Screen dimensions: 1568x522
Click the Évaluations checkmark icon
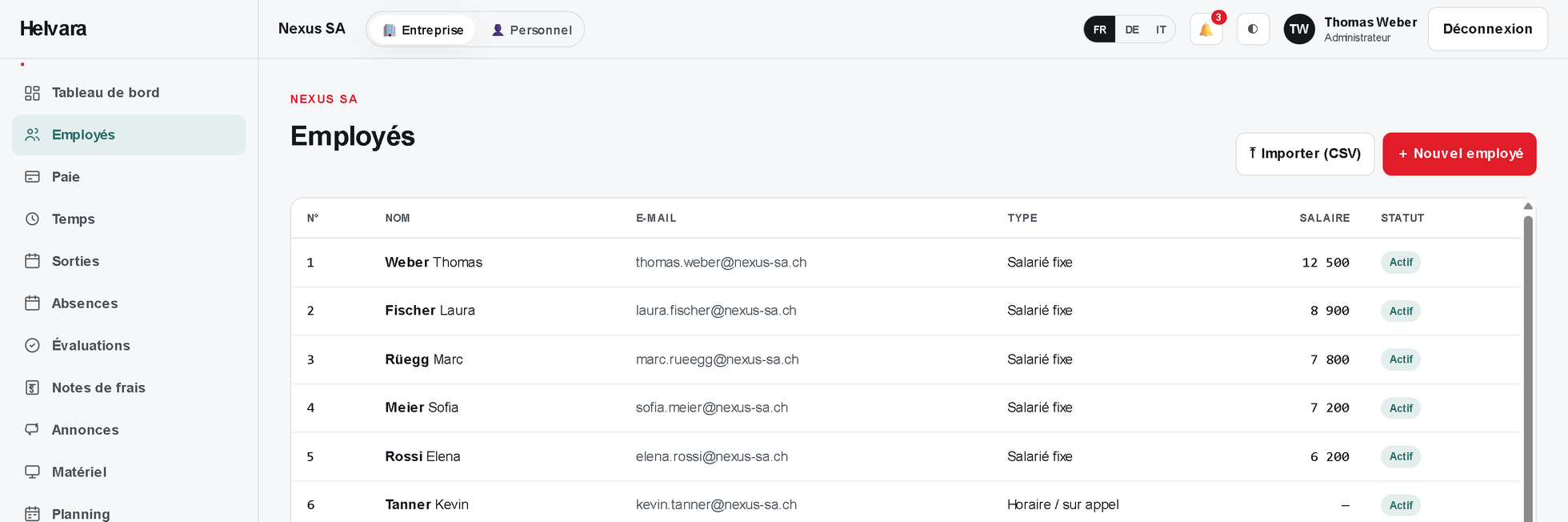click(x=32, y=346)
